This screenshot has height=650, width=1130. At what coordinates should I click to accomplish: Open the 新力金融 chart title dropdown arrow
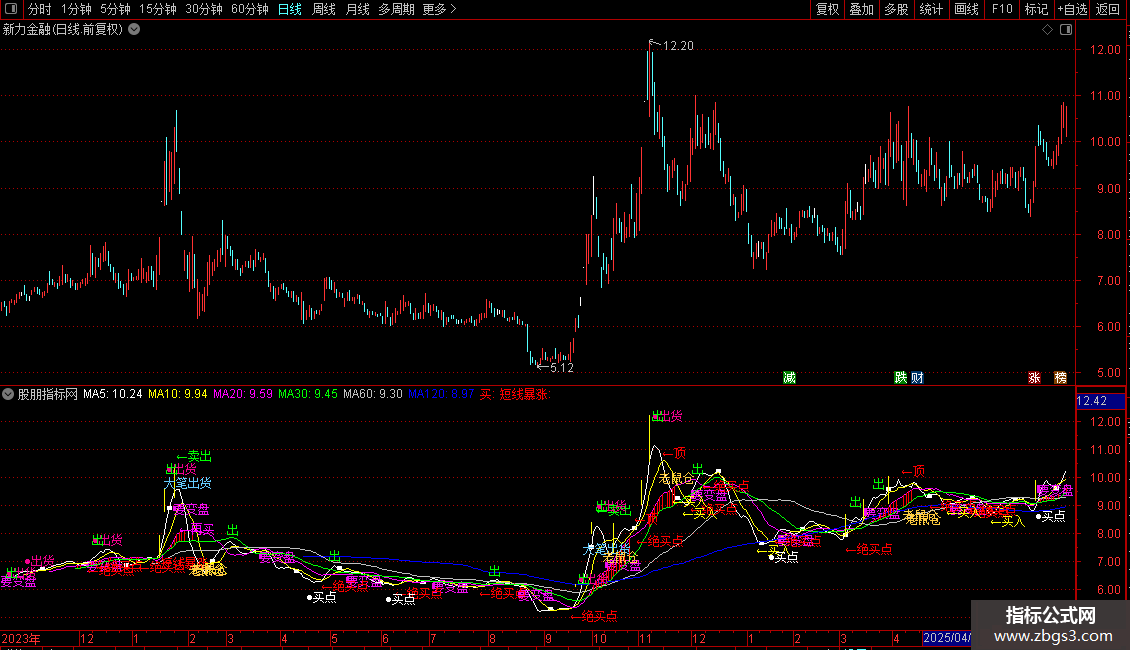coord(134,30)
